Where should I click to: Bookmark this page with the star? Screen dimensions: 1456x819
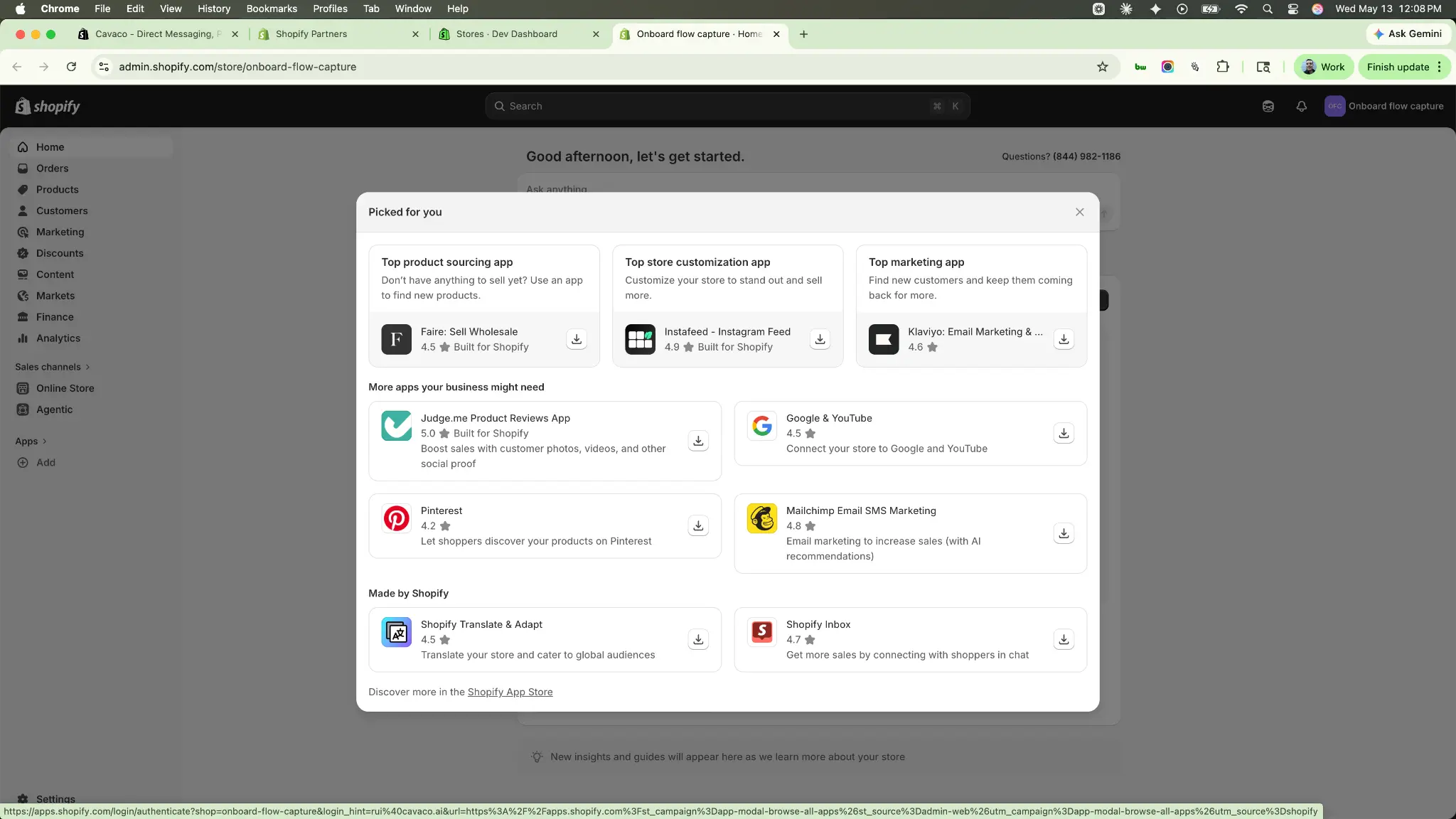(x=1102, y=67)
